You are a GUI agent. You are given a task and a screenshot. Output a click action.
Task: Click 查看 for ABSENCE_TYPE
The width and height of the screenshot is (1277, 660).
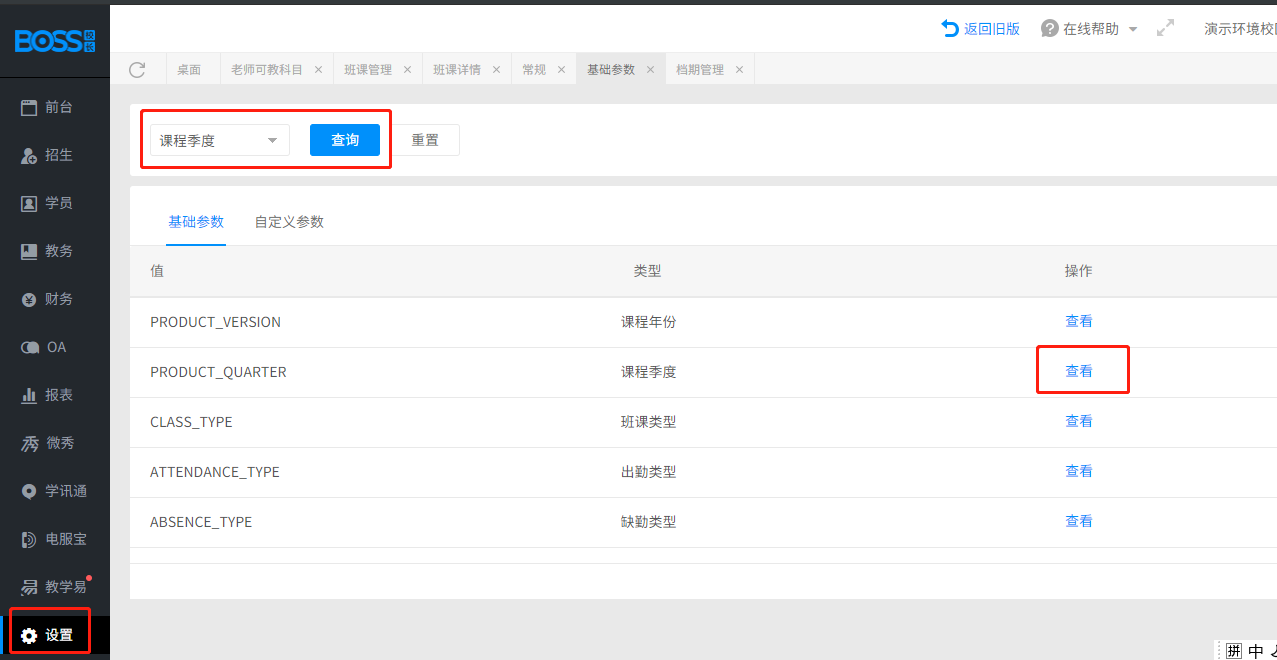1079,521
